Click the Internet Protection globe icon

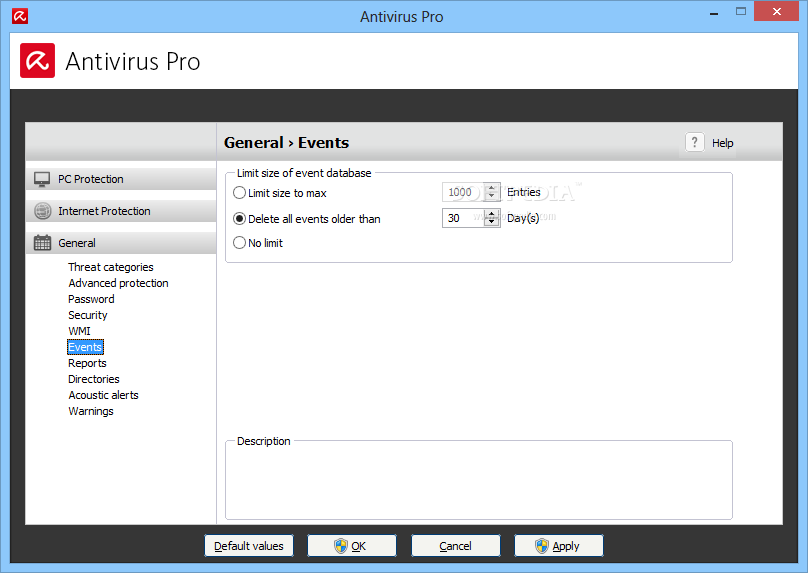42,211
